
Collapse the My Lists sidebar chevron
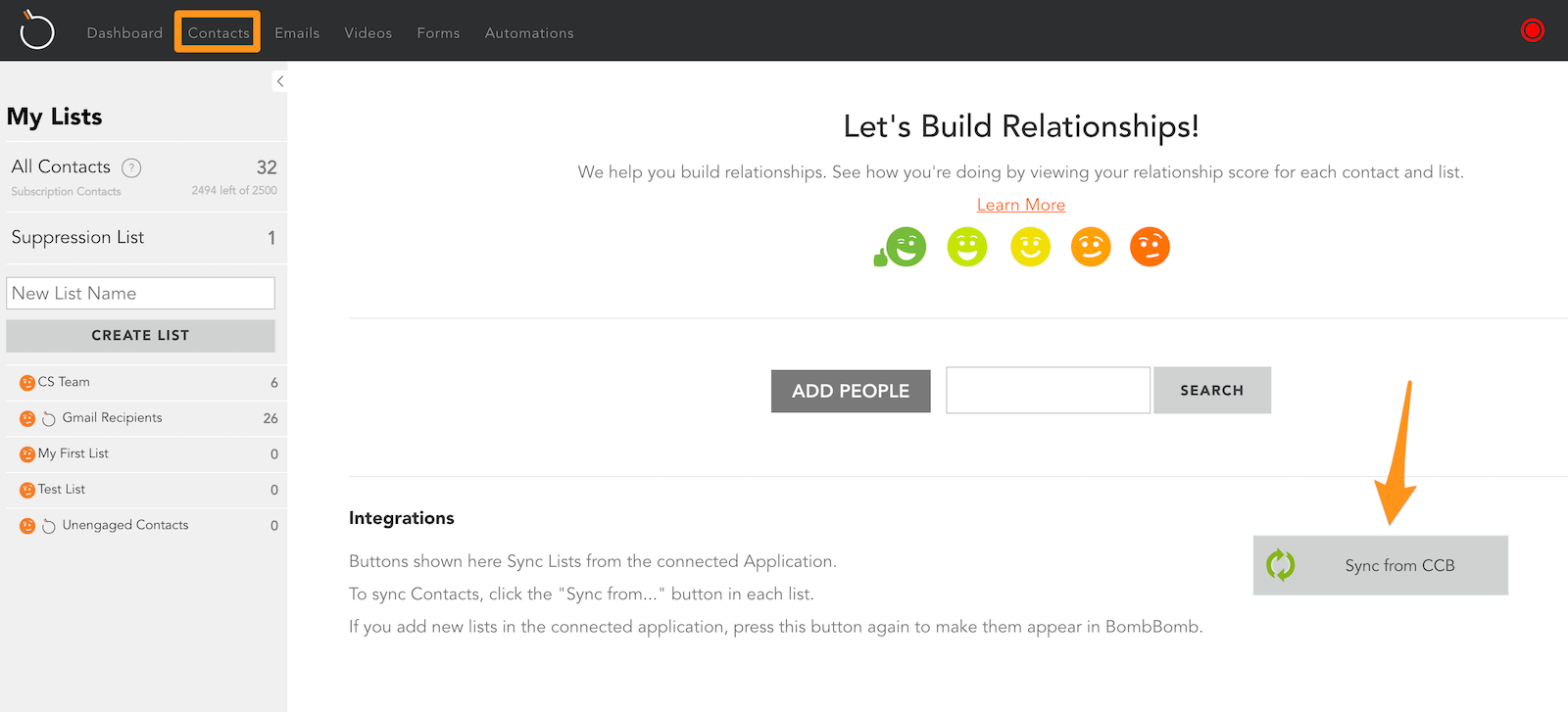click(280, 81)
